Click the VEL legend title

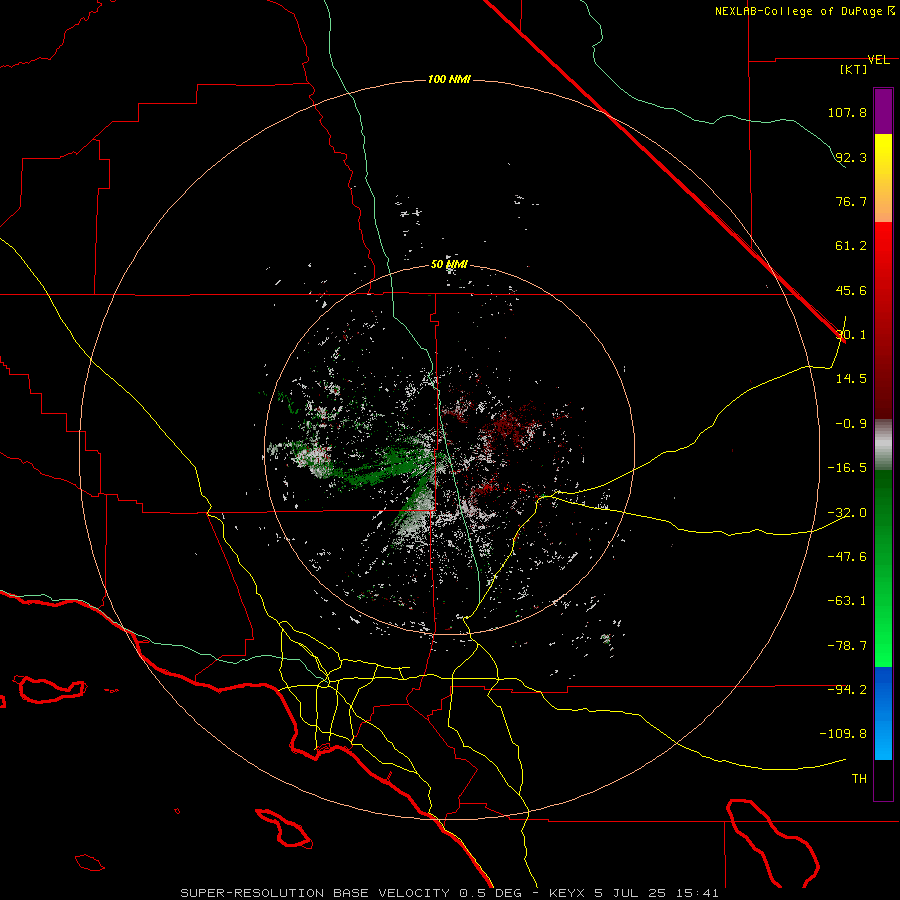(x=878, y=60)
